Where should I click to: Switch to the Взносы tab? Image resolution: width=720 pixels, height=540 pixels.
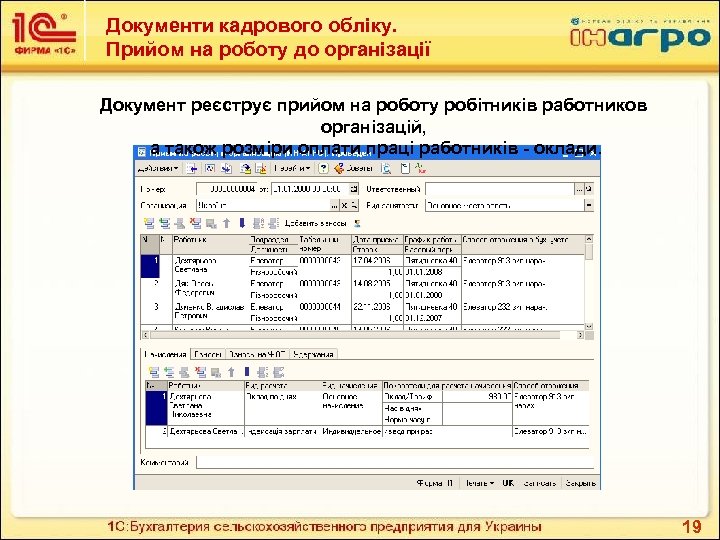point(208,354)
